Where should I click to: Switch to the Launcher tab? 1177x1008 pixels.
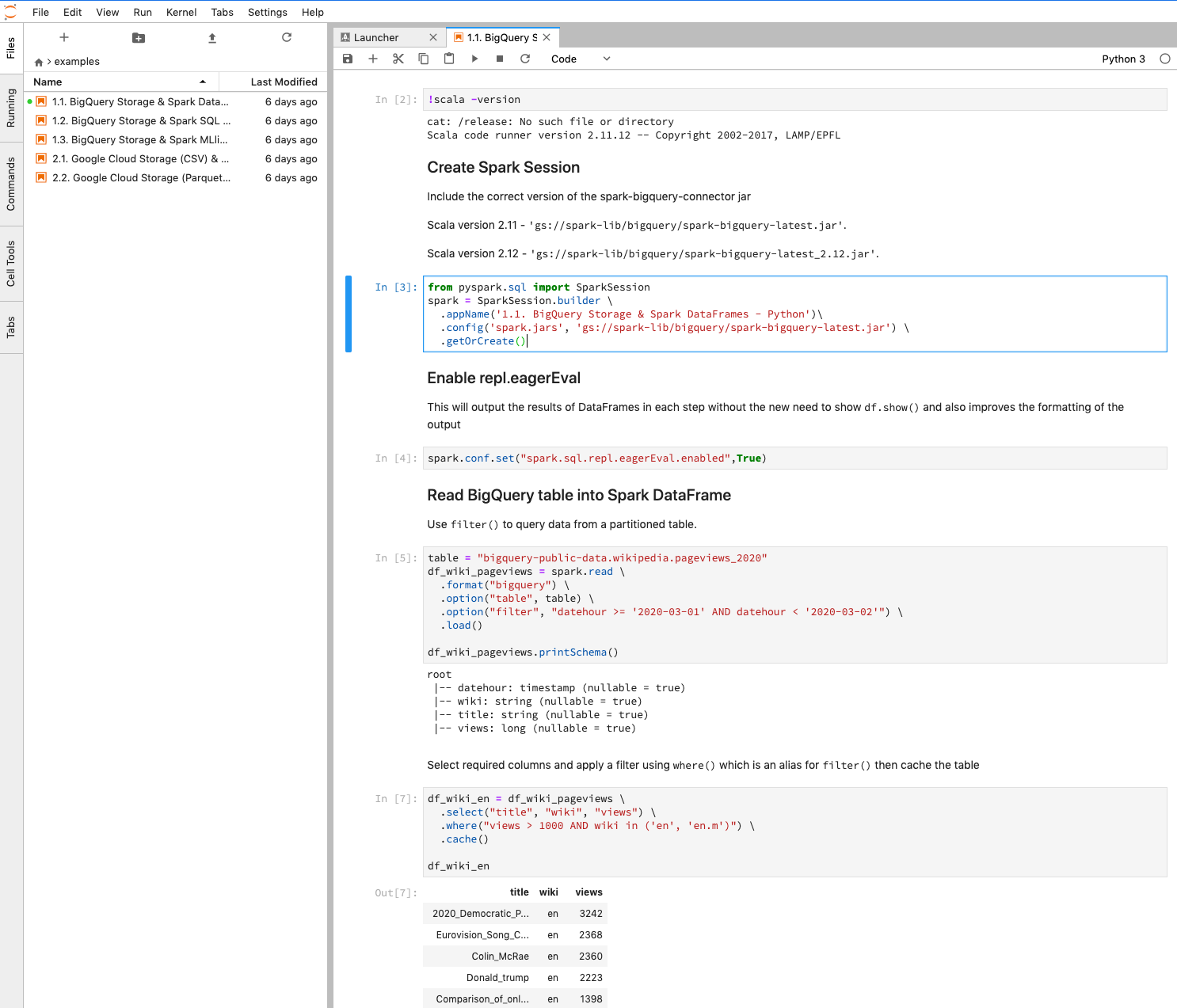(x=377, y=37)
